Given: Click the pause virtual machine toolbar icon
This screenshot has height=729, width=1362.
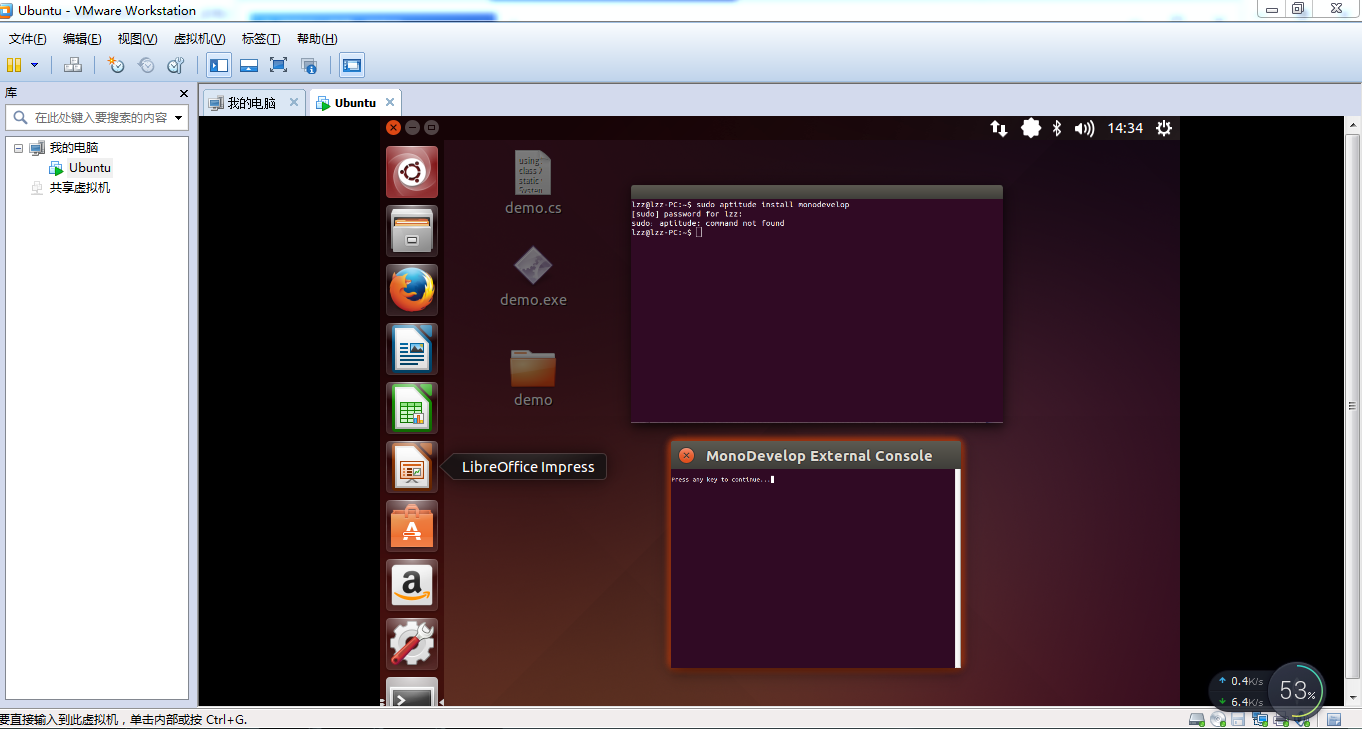Looking at the screenshot, I should coord(14,65).
